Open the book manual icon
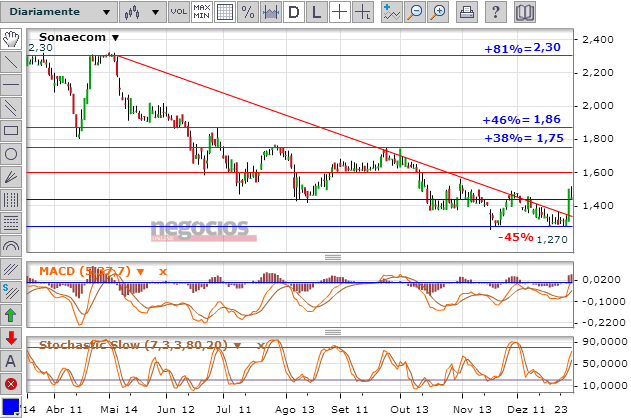 tap(525, 12)
